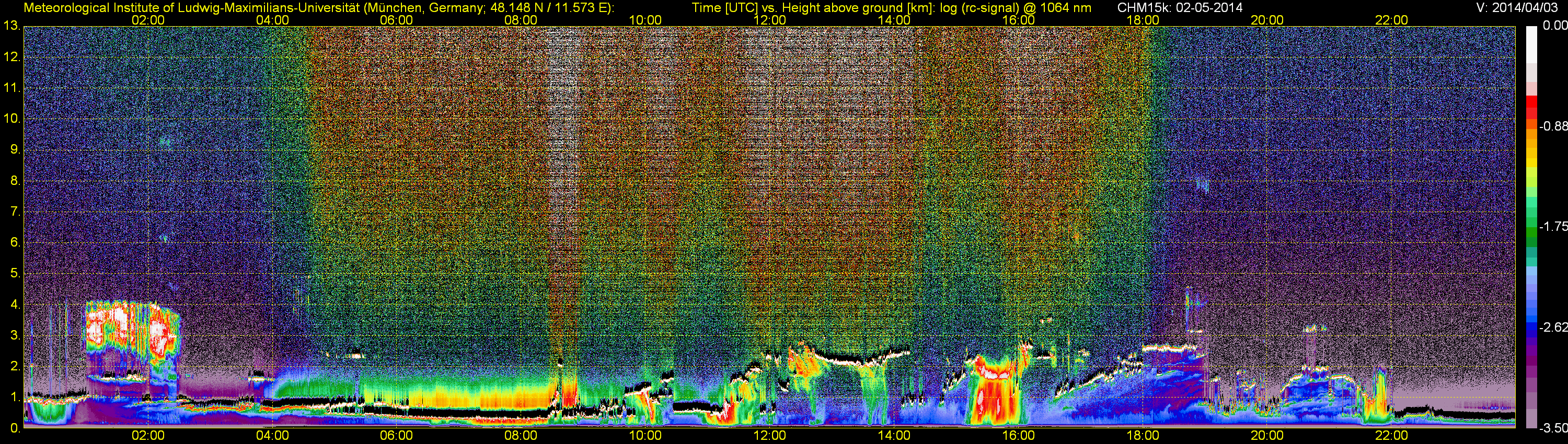This screenshot has height=444, width=1568.
Task: Click the -1.75 value on the color scale
Action: (x=1553, y=226)
